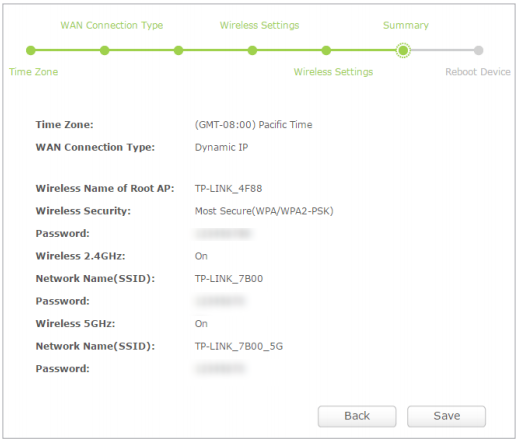
Task: Click the (GMT-08:00) Pacific Time value
Action: click(x=253, y=125)
